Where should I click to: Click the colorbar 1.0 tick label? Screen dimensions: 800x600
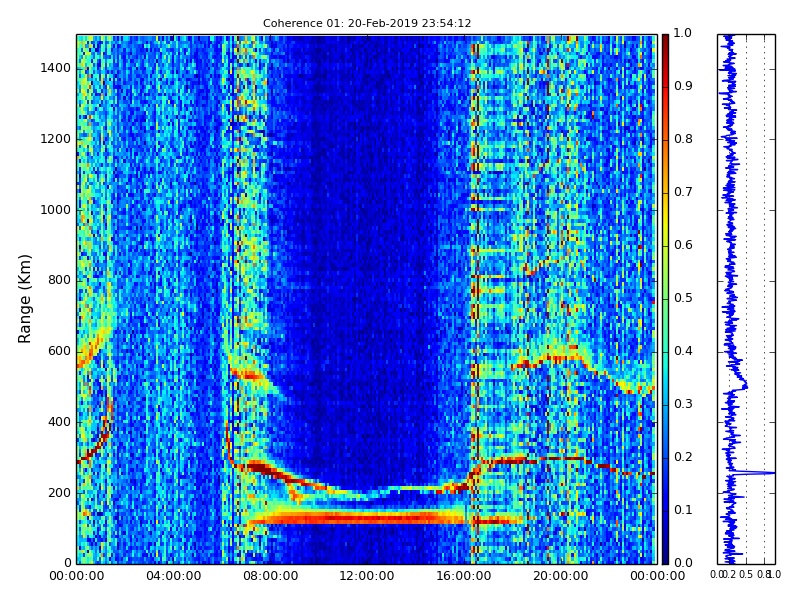[x=683, y=33]
